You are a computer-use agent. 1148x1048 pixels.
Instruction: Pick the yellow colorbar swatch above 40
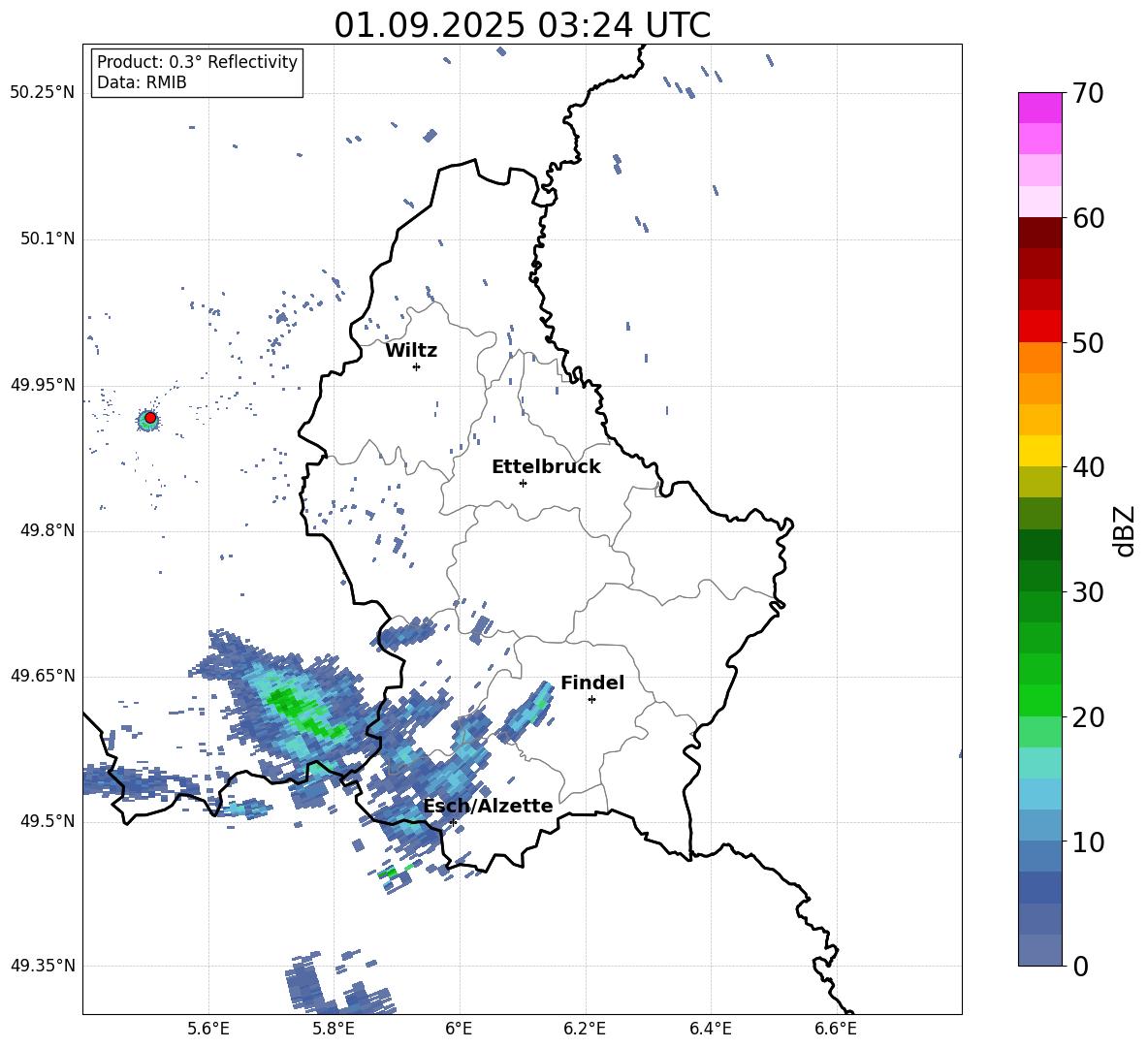click(1040, 451)
